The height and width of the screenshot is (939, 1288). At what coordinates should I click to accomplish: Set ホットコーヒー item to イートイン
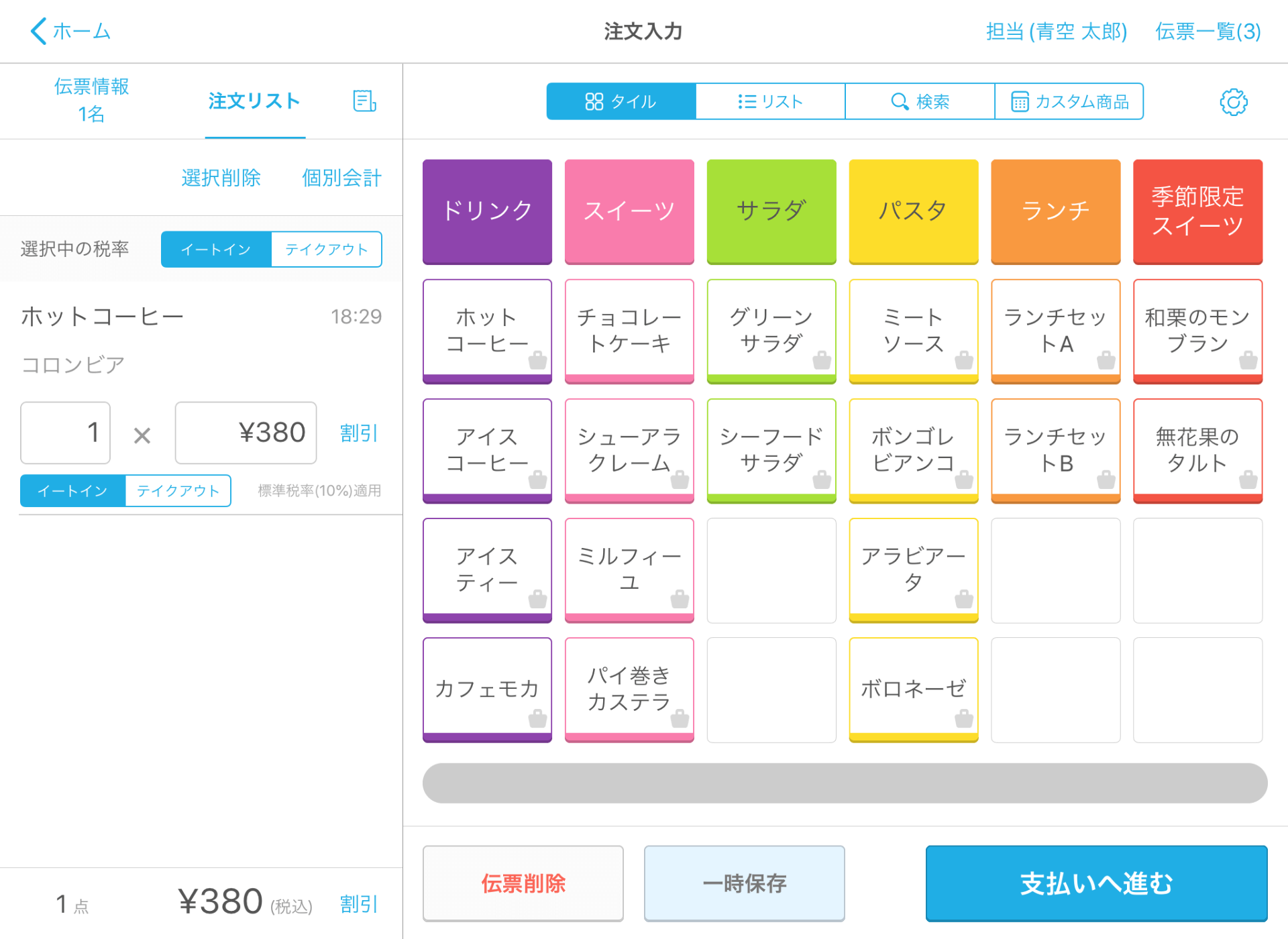(73, 491)
